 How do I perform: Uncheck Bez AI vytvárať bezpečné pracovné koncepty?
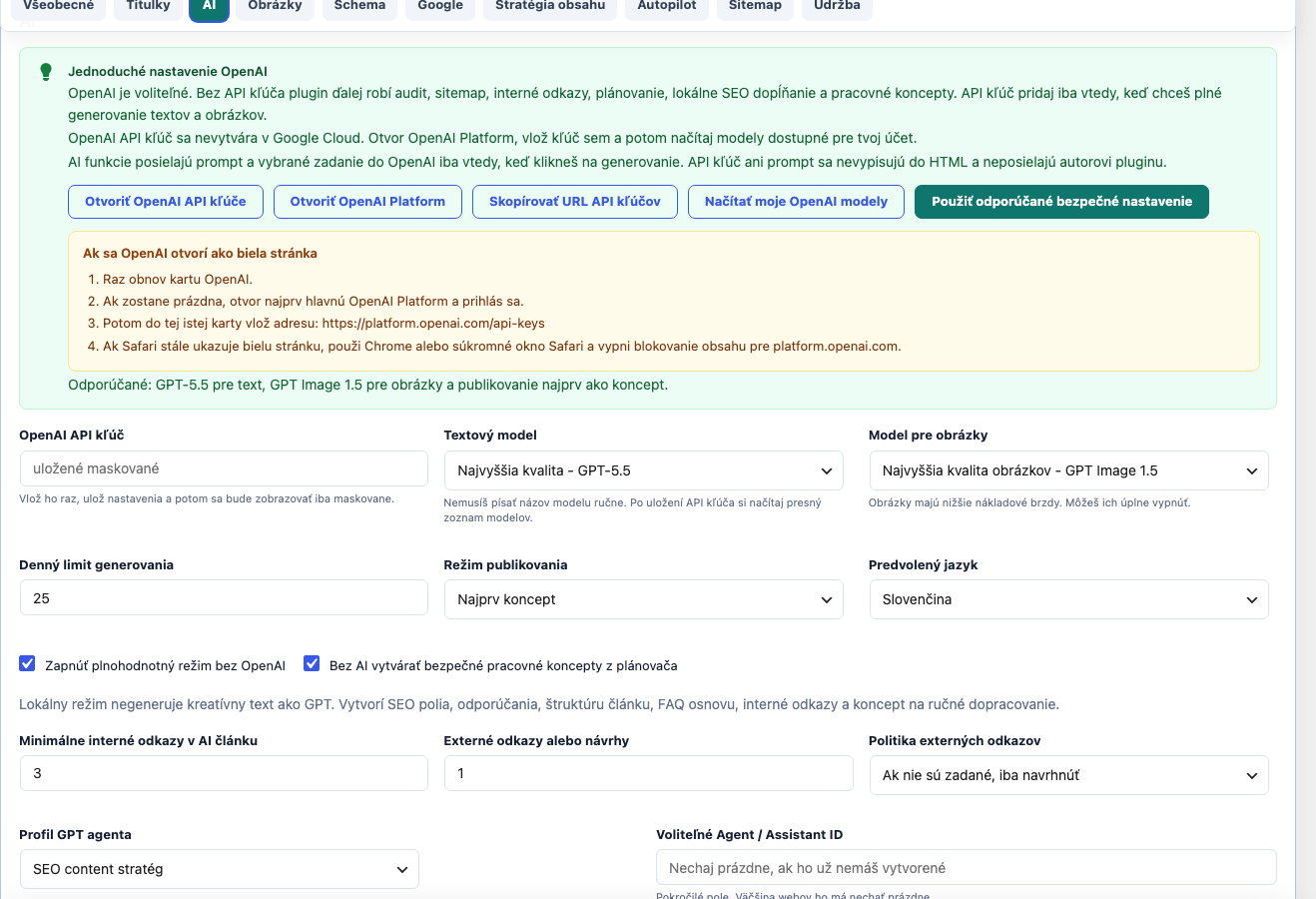pyautogui.click(x=313, y=664)
